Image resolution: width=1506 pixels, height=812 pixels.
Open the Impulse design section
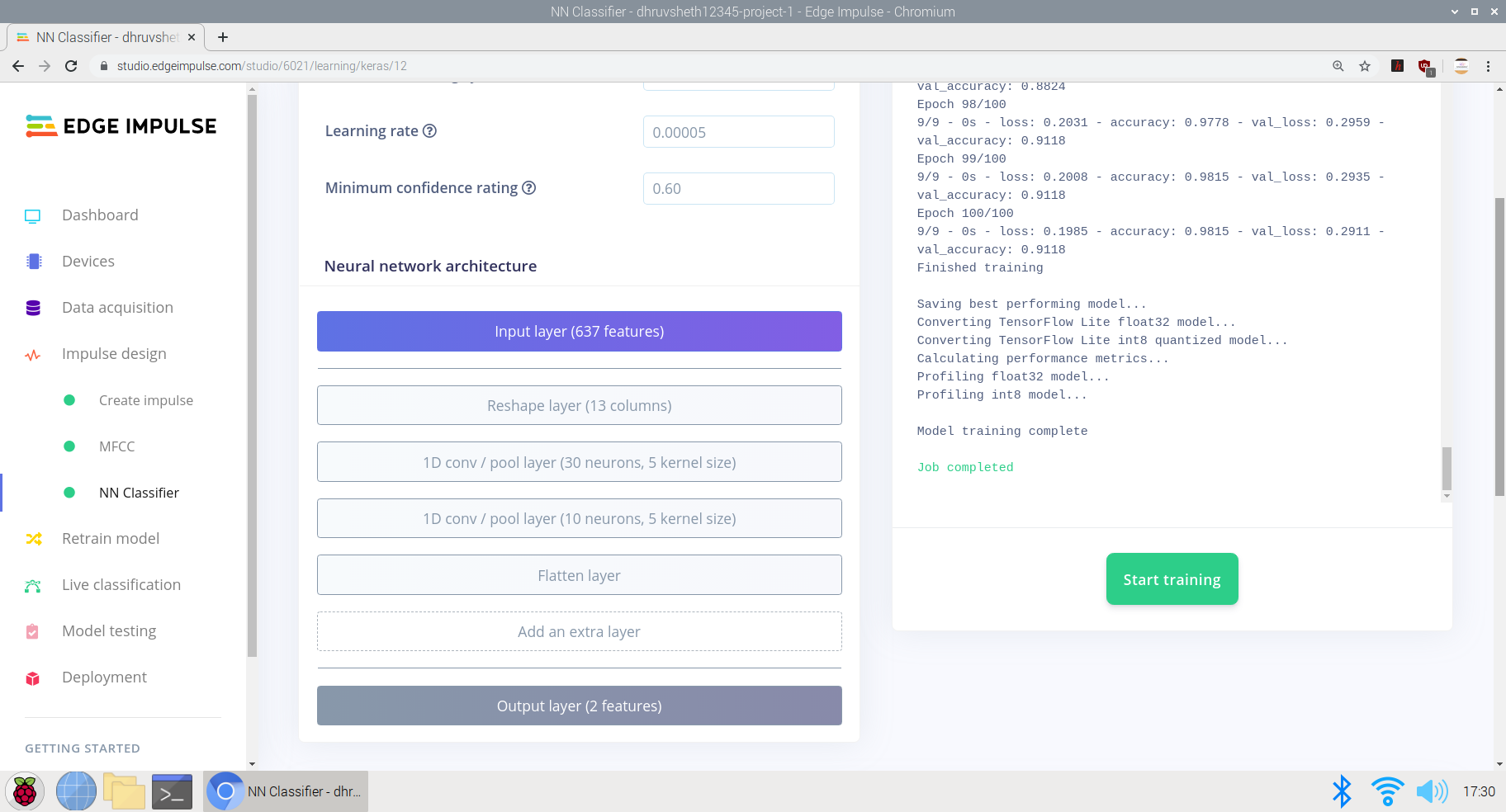(x=113, y=353)
